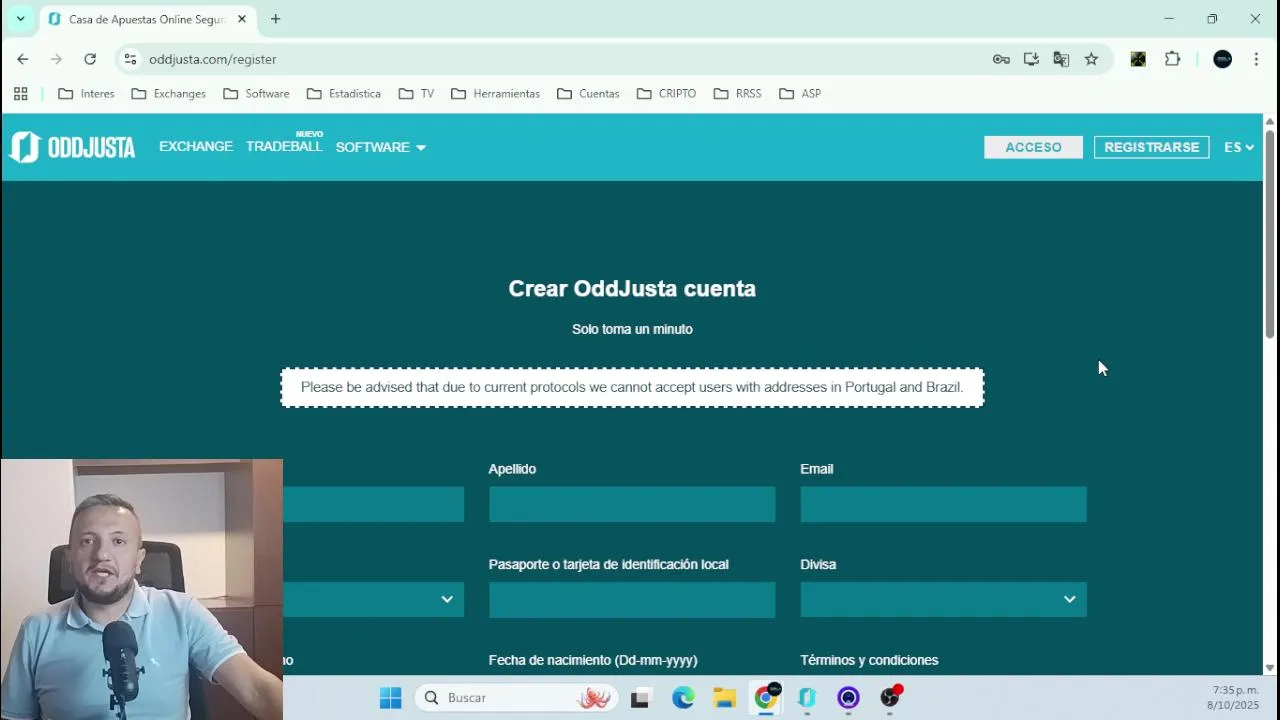The height and width of the screenshot is (720, 1280).
Task: Click the Apellido input field
Action: pos(632,504)
